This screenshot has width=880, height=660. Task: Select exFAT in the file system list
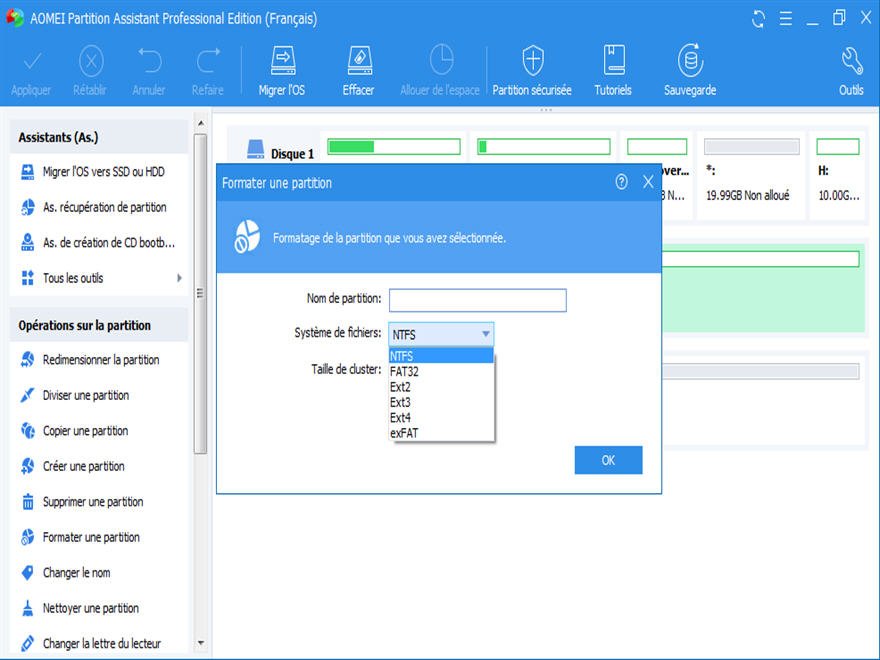click(441, 433)
